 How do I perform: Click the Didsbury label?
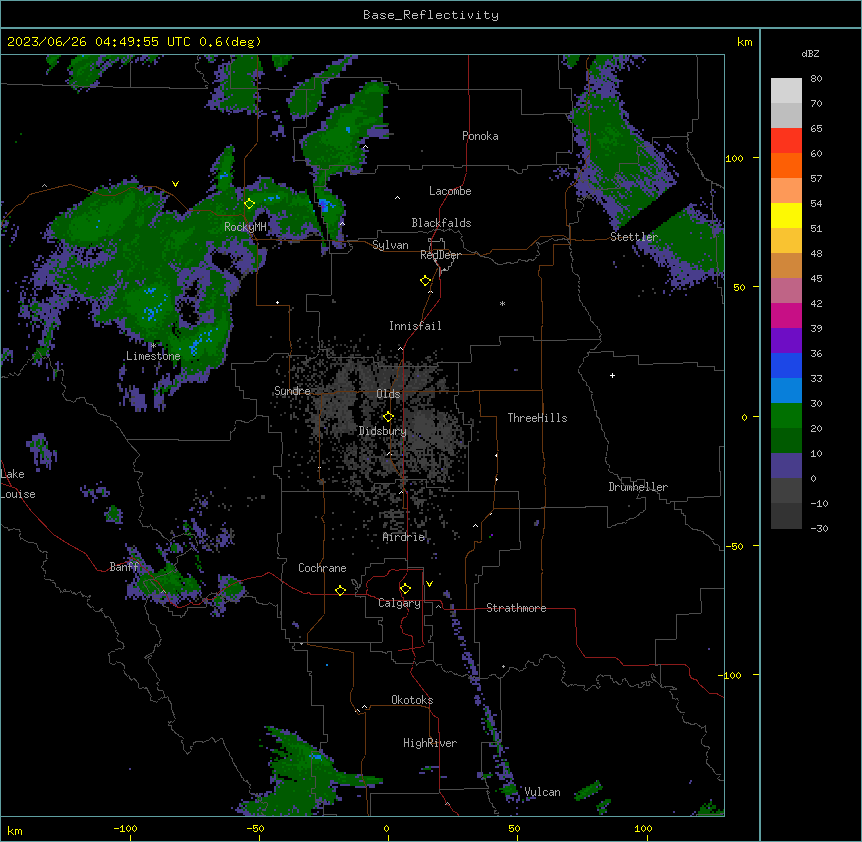click(x=383, y=431)
